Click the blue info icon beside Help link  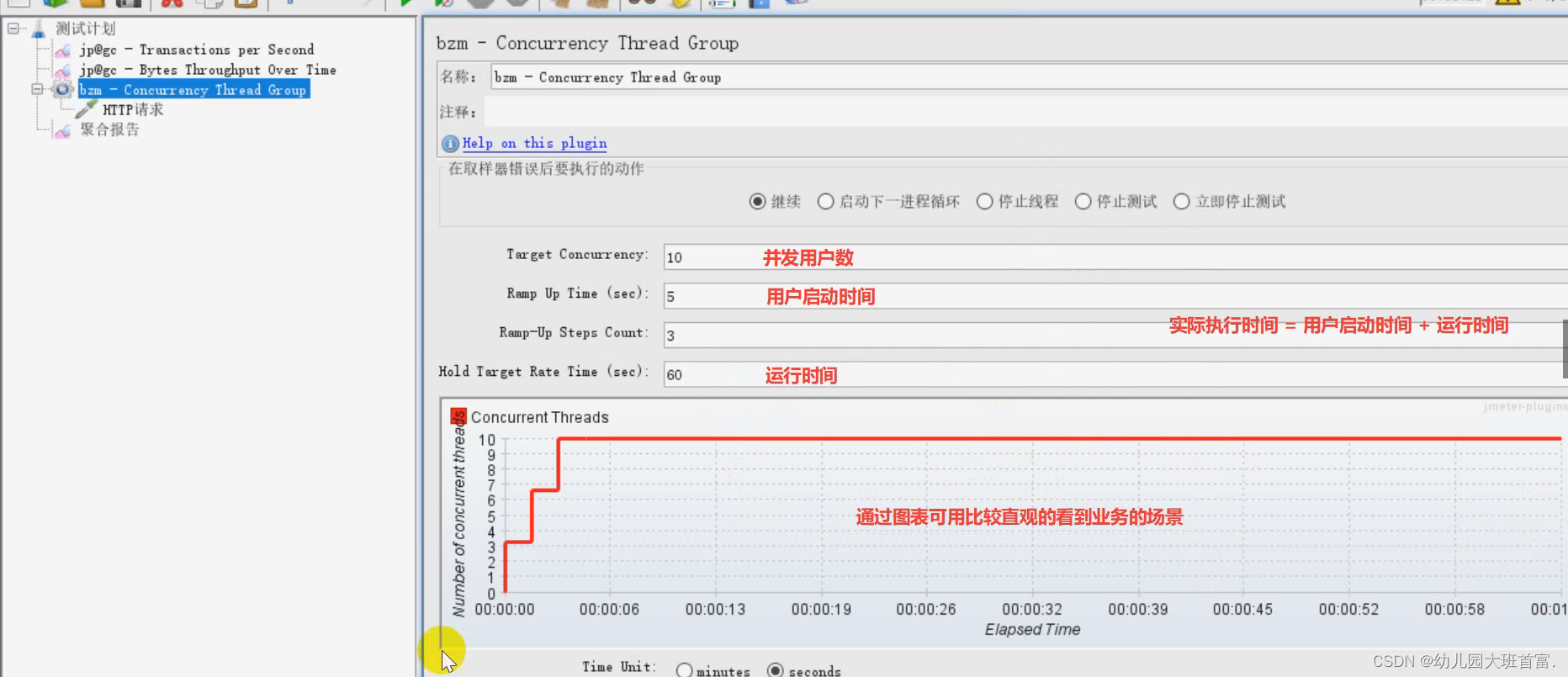pyautogui.click(x=450, y=144)
